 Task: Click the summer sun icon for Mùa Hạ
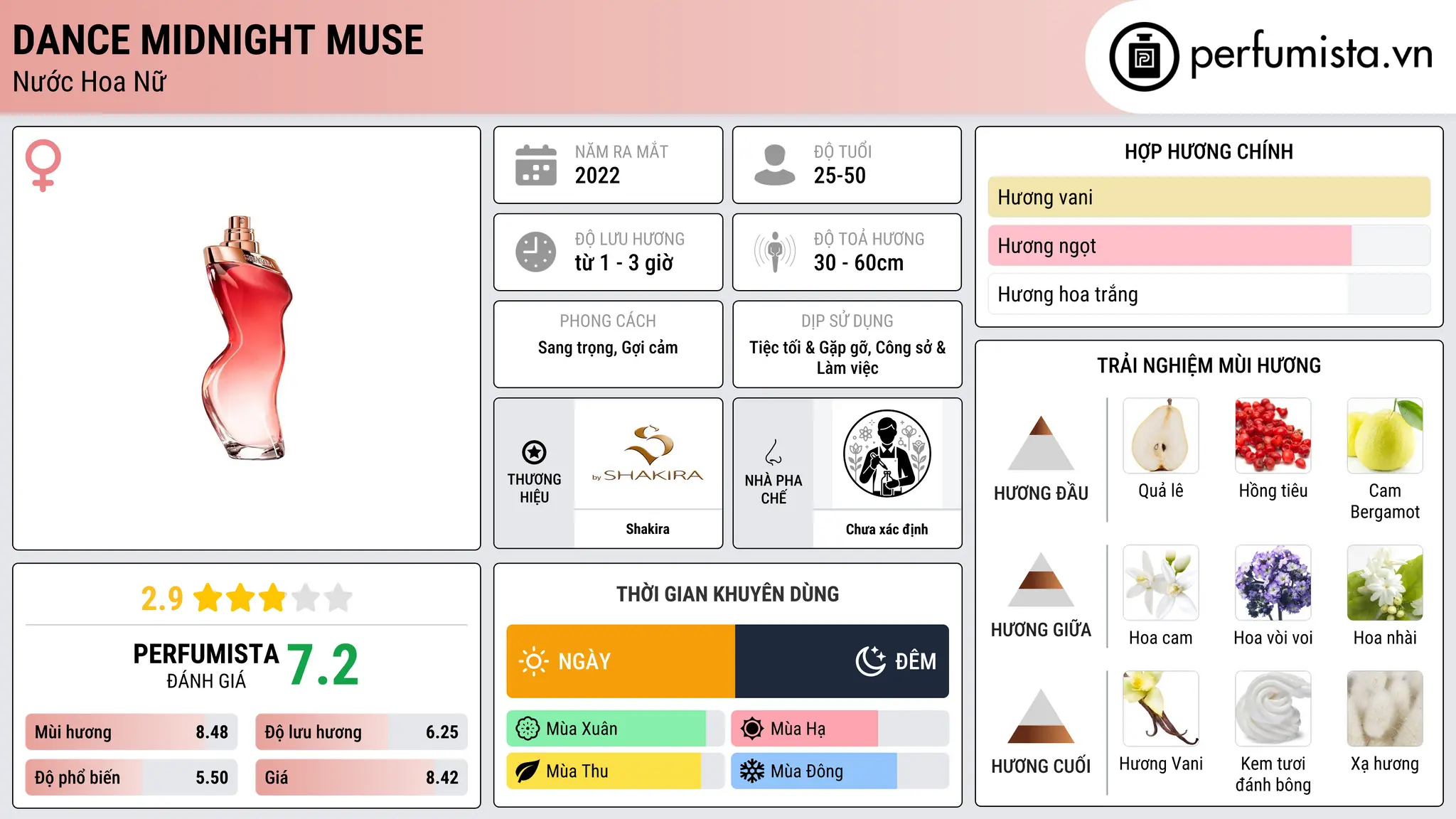coord(752,729)
